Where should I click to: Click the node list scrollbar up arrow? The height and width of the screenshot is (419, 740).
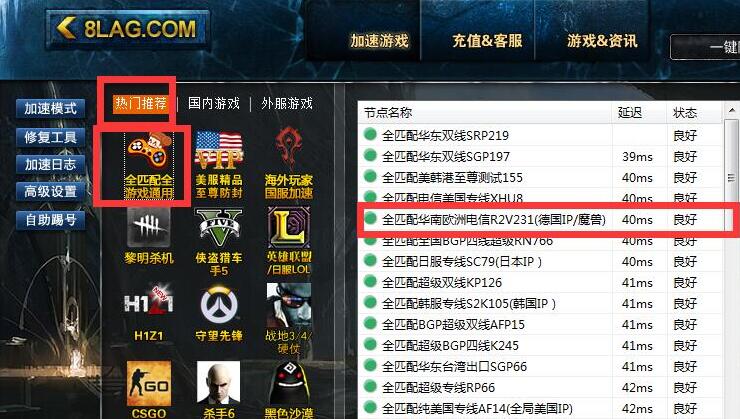732,111
